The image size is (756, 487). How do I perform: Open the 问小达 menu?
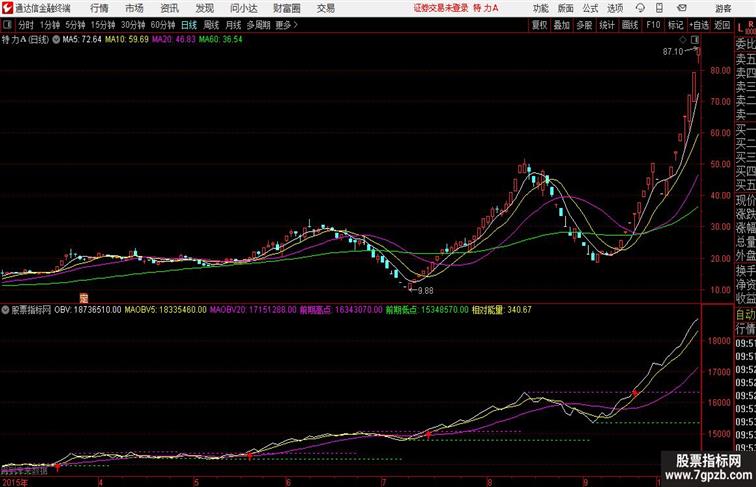coord(243,8)
